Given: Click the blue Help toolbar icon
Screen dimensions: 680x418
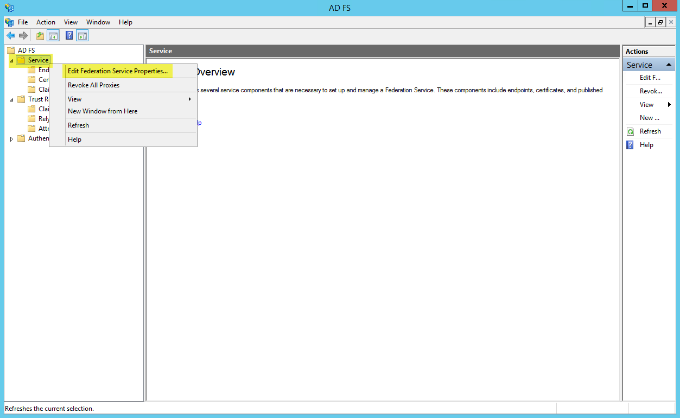Looking at the screenshot, I should pyautogui.click(x=69, y=35).
